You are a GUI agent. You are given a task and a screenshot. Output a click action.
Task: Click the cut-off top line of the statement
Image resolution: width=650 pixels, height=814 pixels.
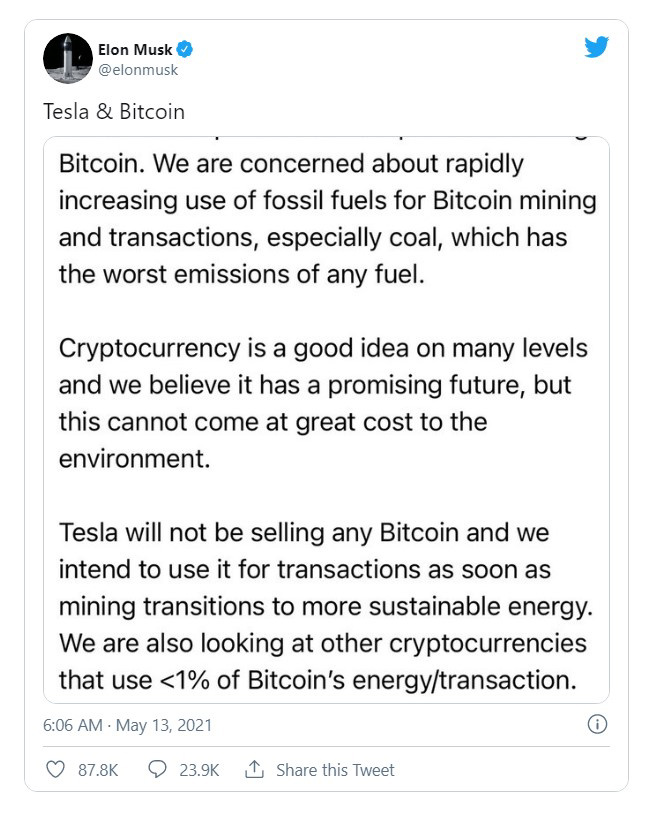[x=326, y=140]
